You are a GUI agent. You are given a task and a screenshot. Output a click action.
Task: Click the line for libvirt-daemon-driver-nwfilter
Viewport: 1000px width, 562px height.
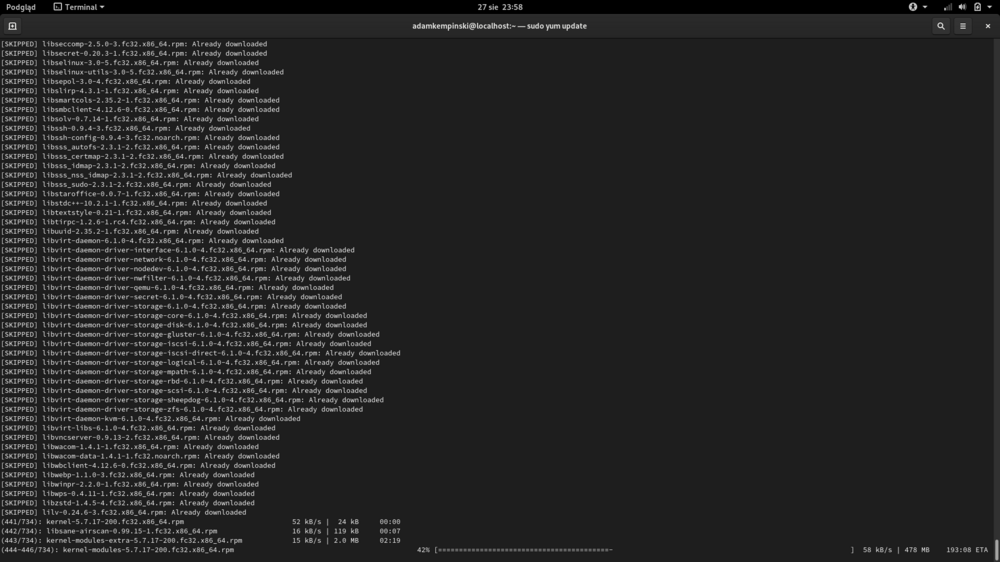175,278
